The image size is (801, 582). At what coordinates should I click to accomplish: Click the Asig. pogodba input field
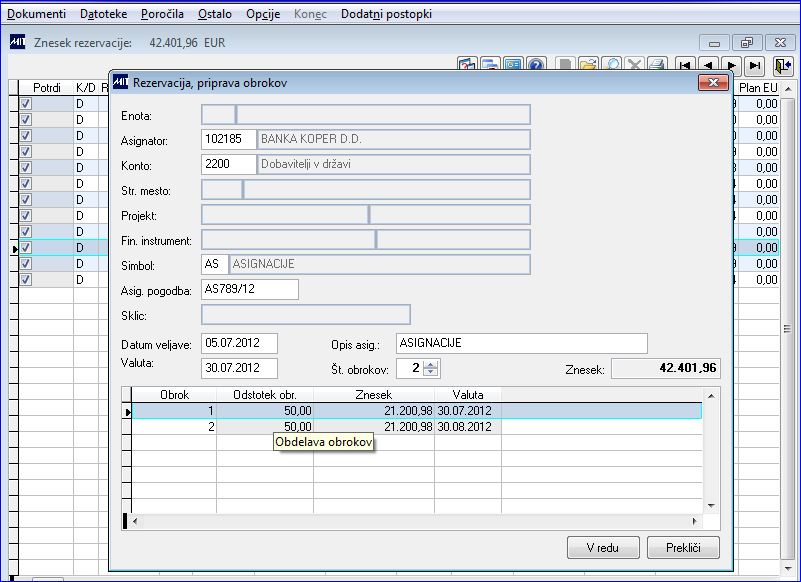point(250,289)
